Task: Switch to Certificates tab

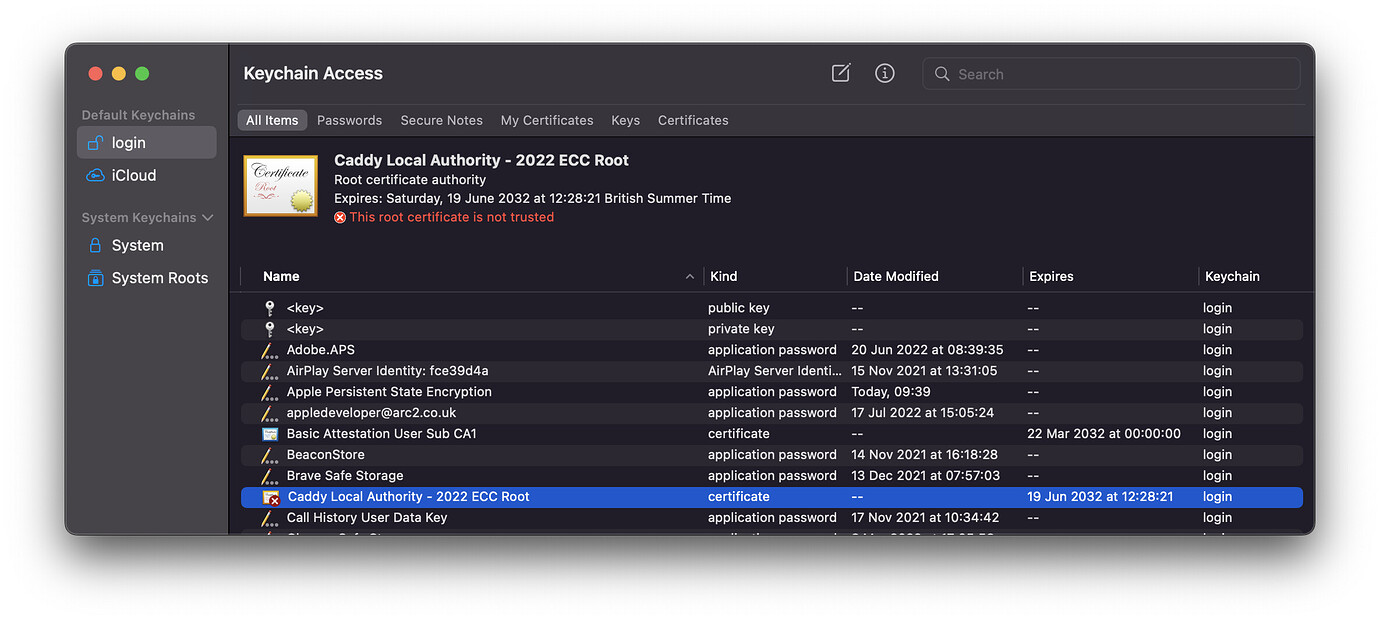Action: point(693,120)
